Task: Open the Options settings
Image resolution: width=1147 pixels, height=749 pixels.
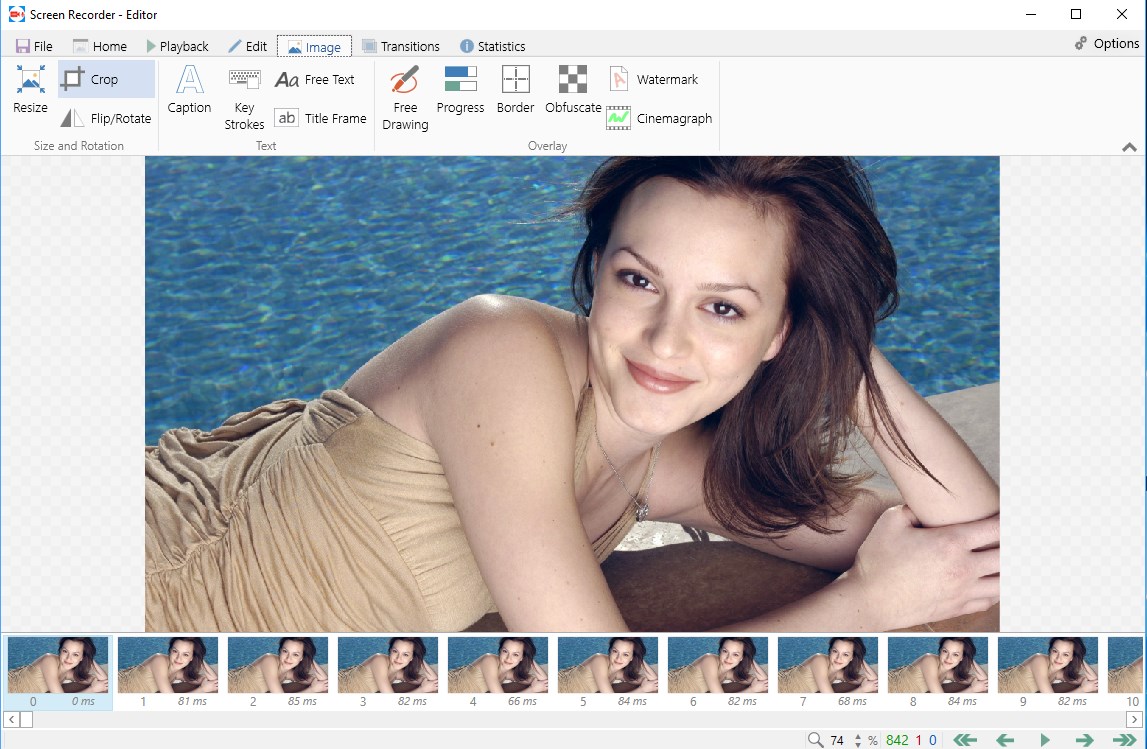Action: coord(1106,43)
